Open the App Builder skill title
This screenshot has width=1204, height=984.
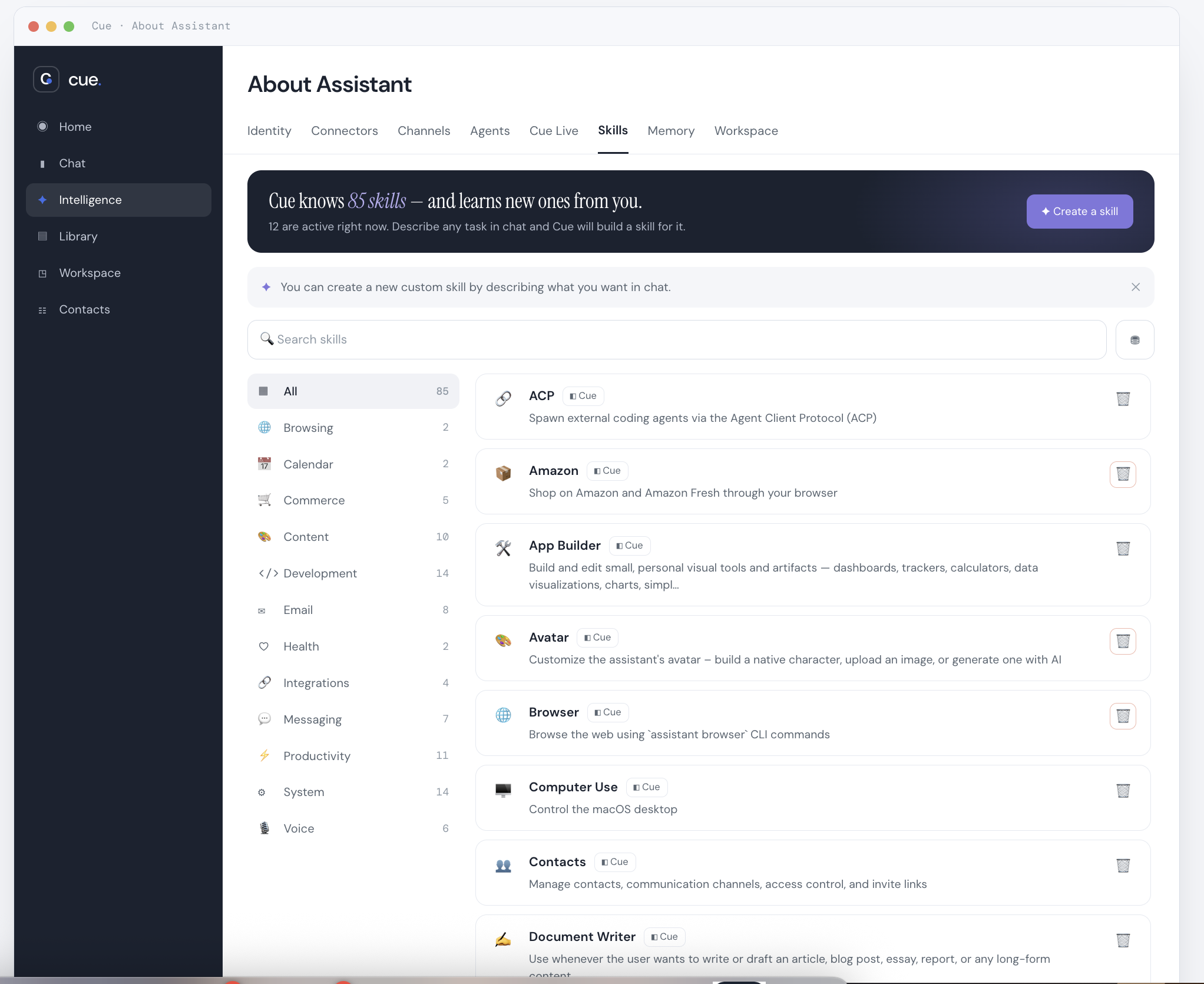point(564,546)
